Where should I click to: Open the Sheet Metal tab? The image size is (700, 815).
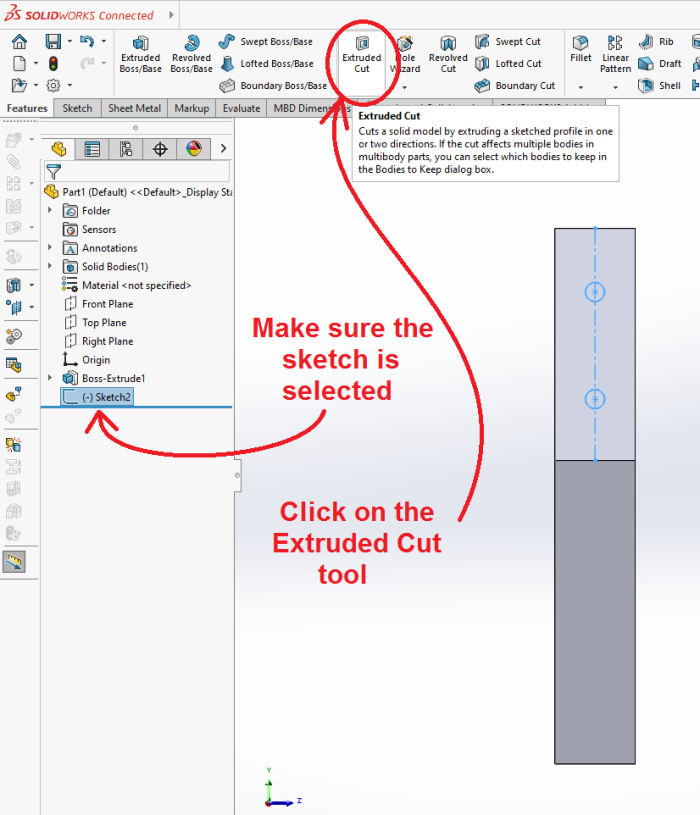coord(134,108)
